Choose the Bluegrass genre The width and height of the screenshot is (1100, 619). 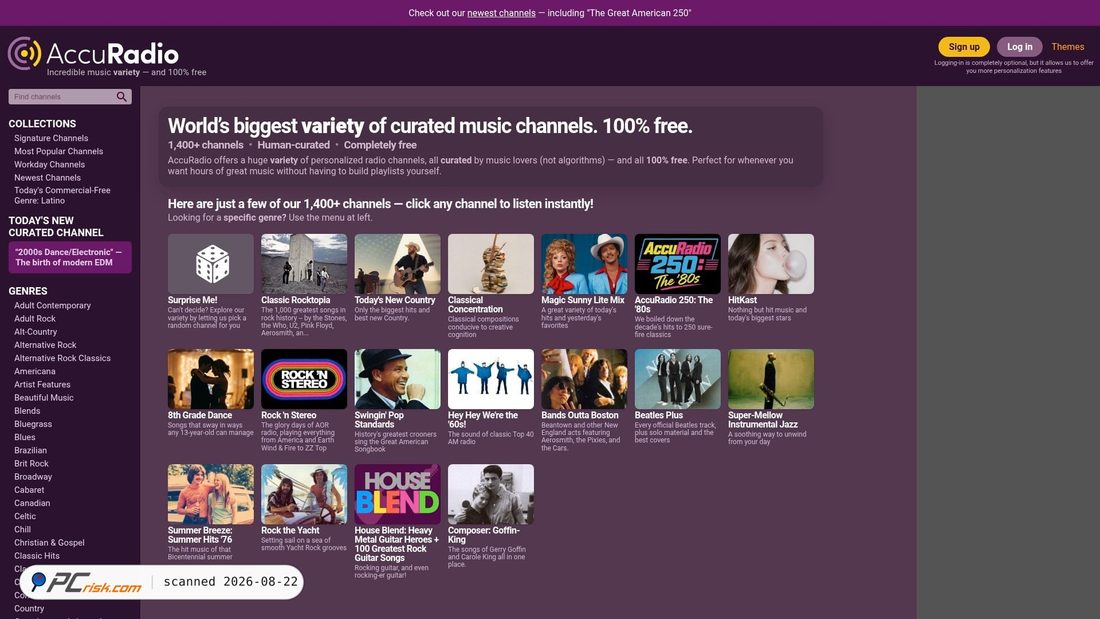point(33,424)
